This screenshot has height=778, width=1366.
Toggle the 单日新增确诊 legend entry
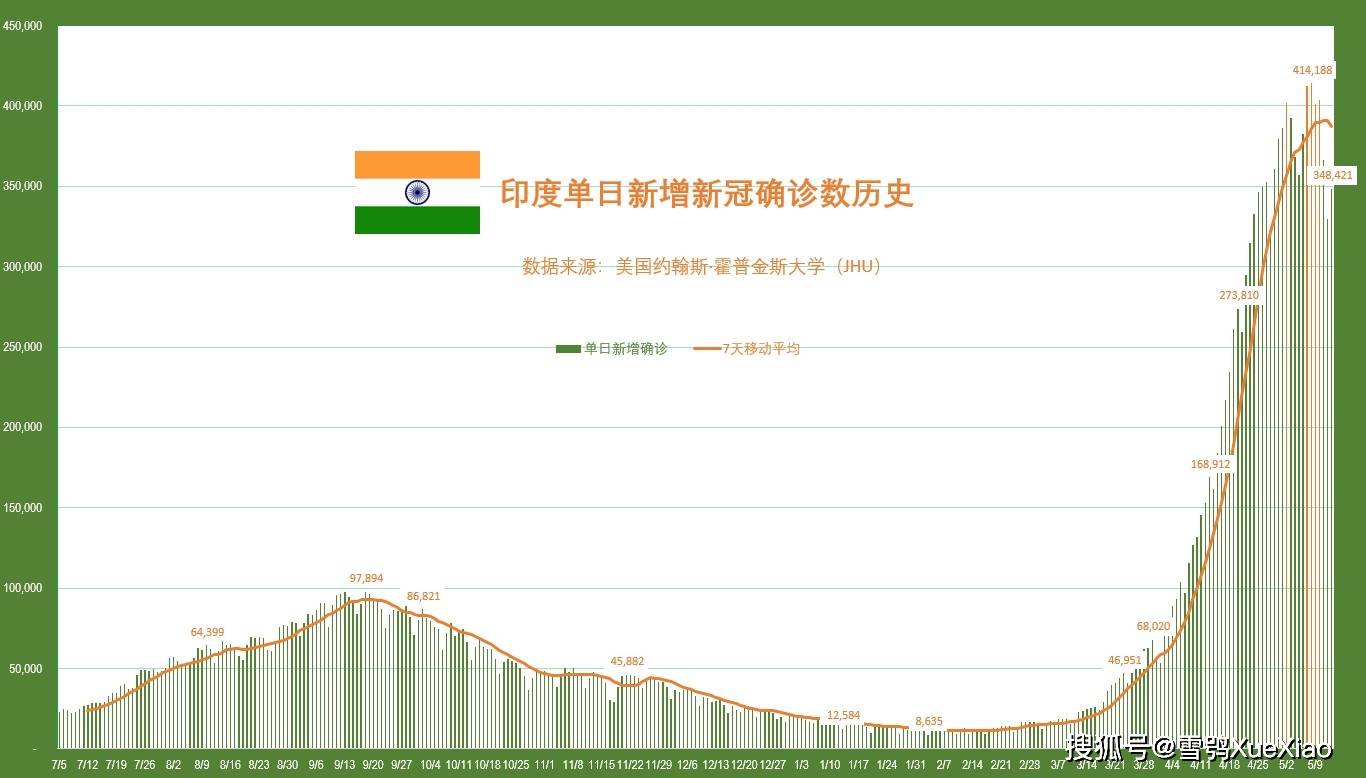click(614, 348)
